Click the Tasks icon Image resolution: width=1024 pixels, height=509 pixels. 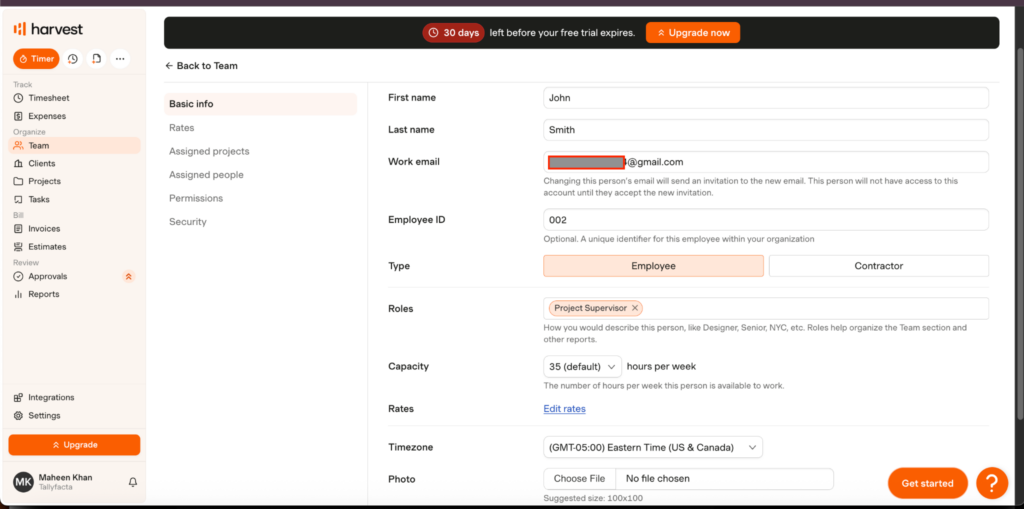[x=18, y=199]
